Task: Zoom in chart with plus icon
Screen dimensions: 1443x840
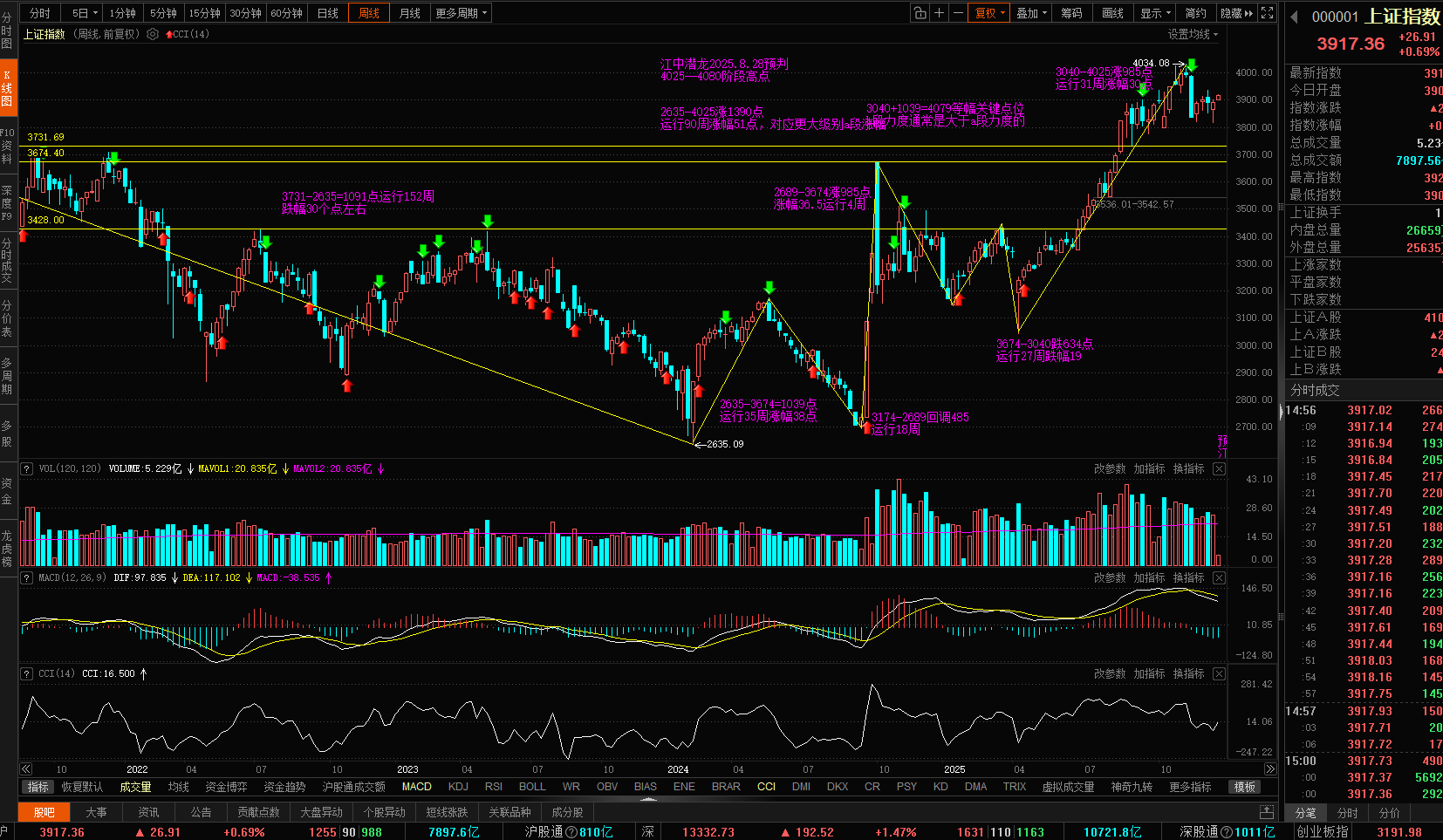Action: pyautogui.click(x=939, y=13)
